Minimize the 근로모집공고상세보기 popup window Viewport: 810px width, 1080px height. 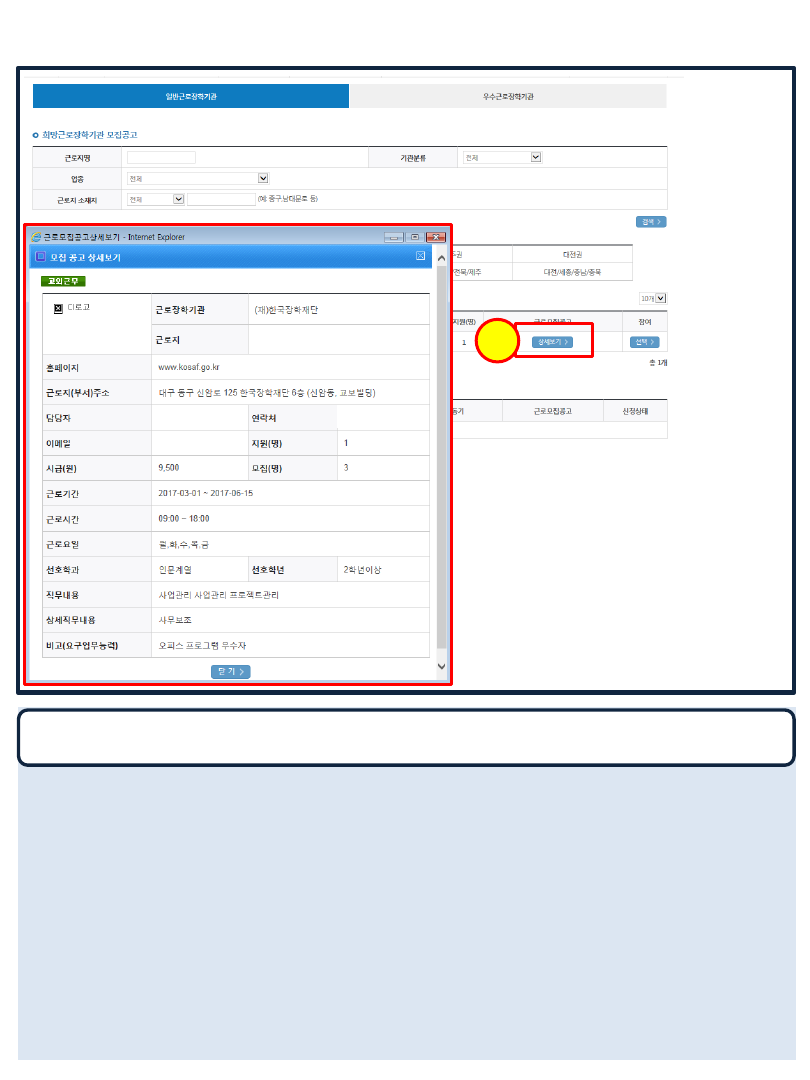point(394,237)
